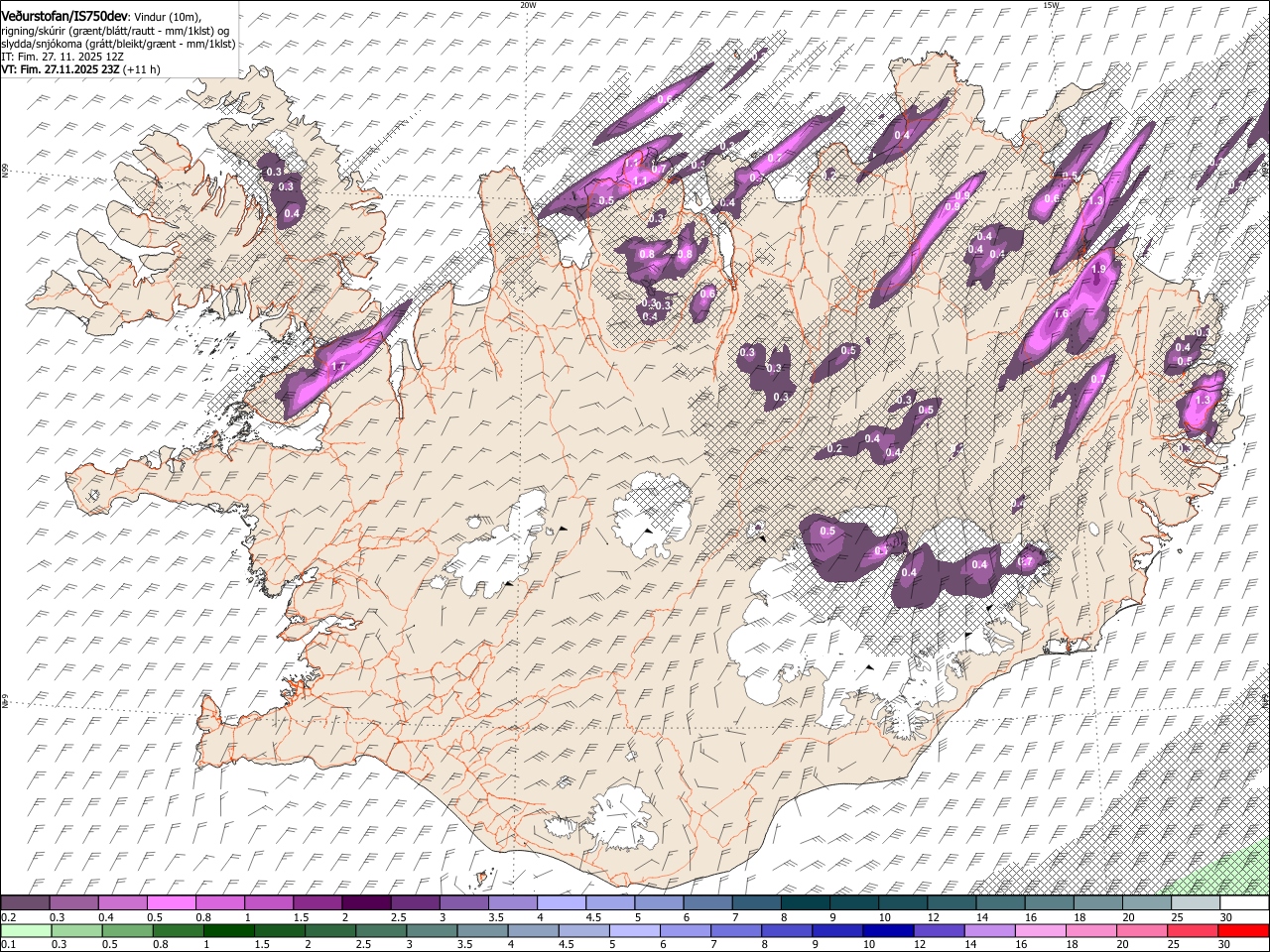Viewport: 1270px width, 952px height.
Task: Select the red-pink 25 swatch in lower legend row
Action: 1194,931
